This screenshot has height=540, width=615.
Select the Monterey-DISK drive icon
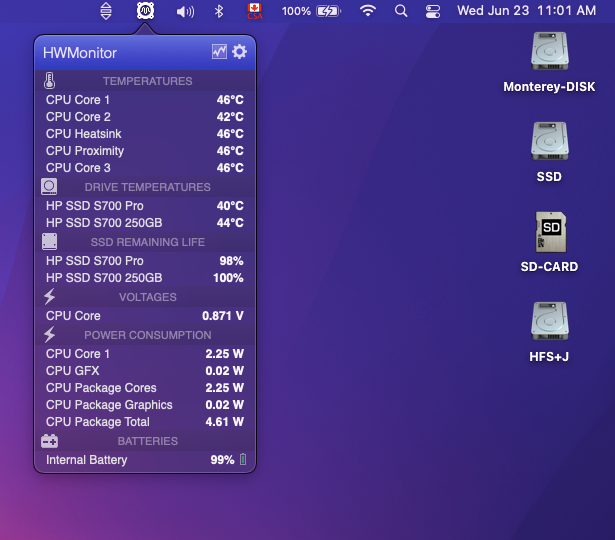click(x=549, y=51)
